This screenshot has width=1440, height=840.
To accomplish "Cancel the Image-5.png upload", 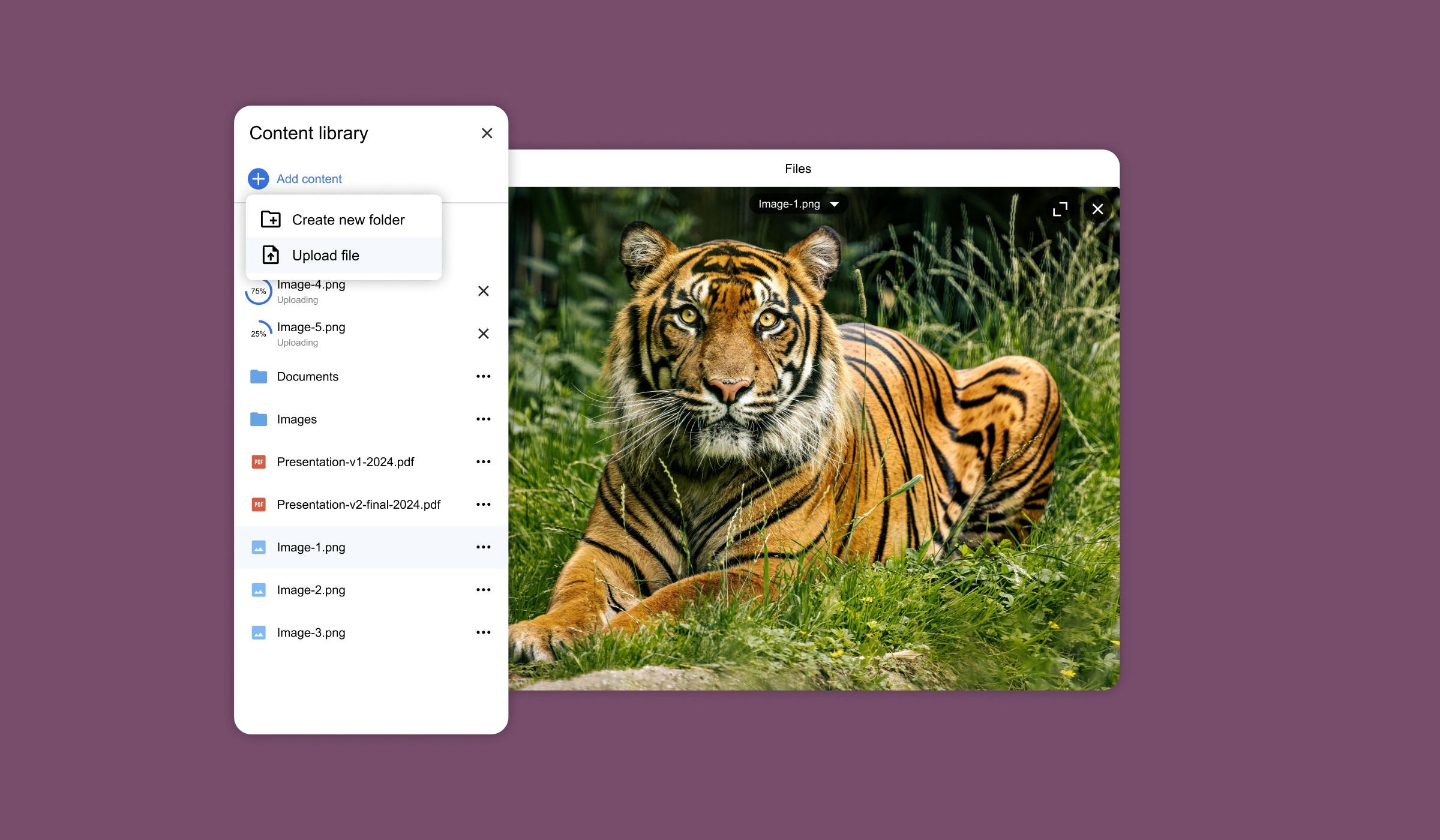I will tap(483, 334).
